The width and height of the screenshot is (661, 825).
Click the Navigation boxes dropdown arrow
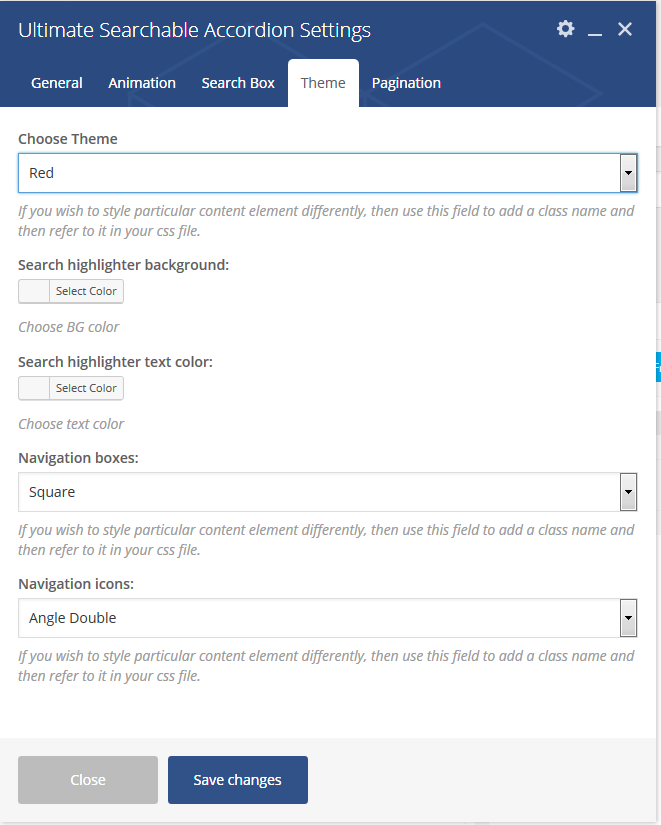tap(628, 492)
